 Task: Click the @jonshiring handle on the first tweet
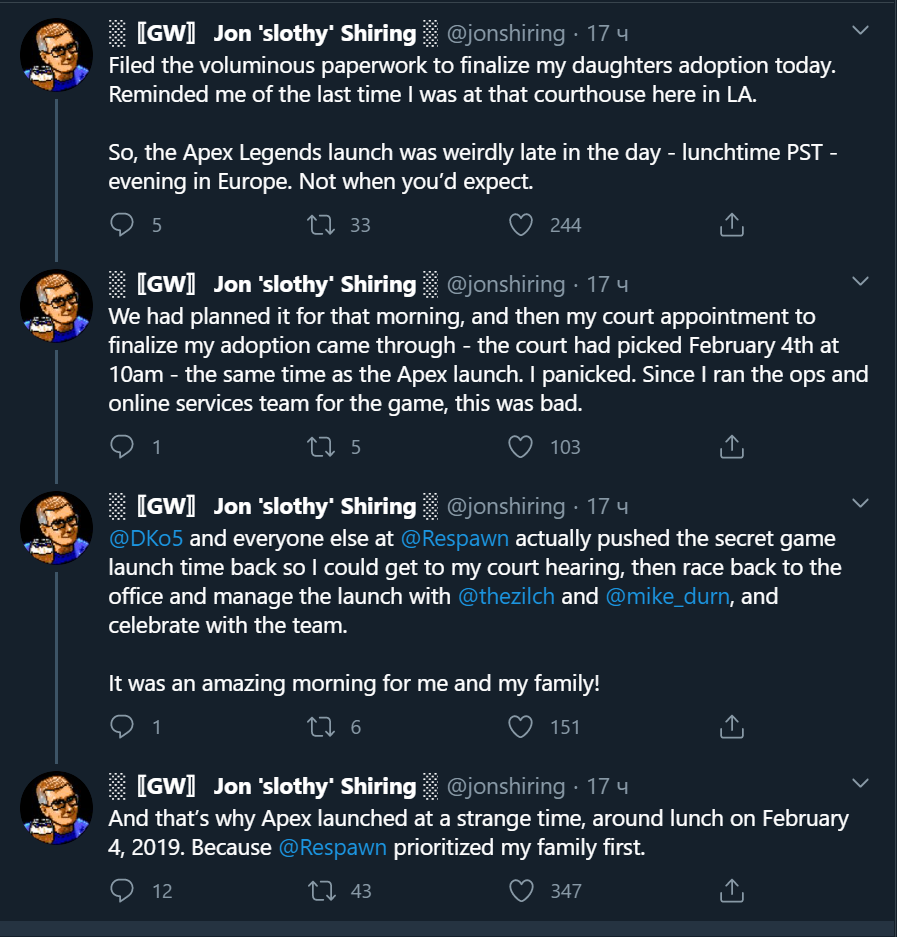pos(505,34)
